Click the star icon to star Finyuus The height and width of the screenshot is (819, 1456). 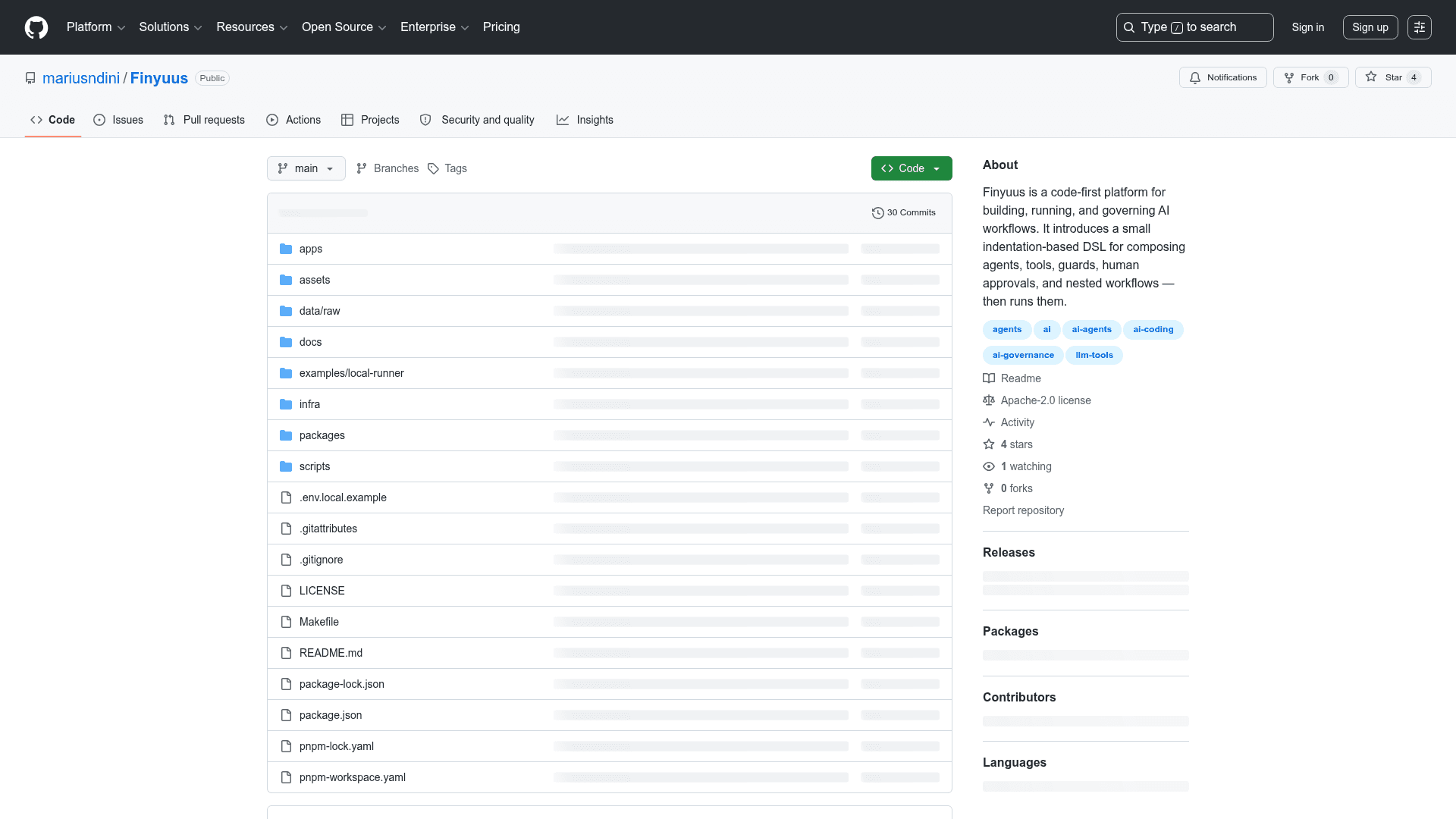(x=1371, y=77)
